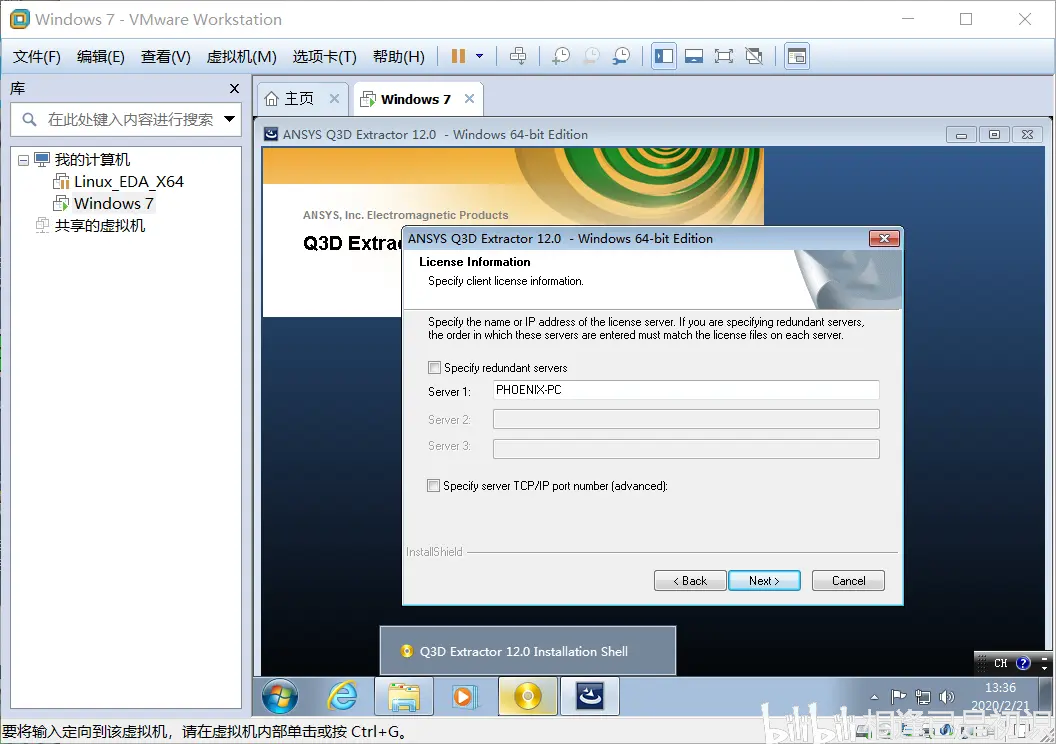Open Windows Explorer from the guest taskbar
1056x744 pixels.
403,696
